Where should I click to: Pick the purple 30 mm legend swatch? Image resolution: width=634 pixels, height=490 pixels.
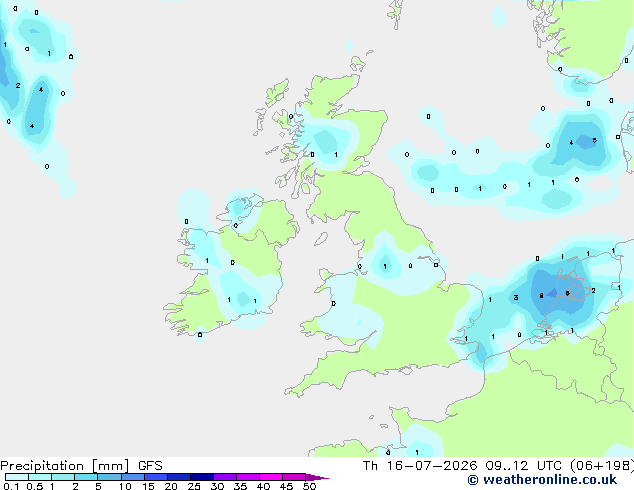point(225,477)
